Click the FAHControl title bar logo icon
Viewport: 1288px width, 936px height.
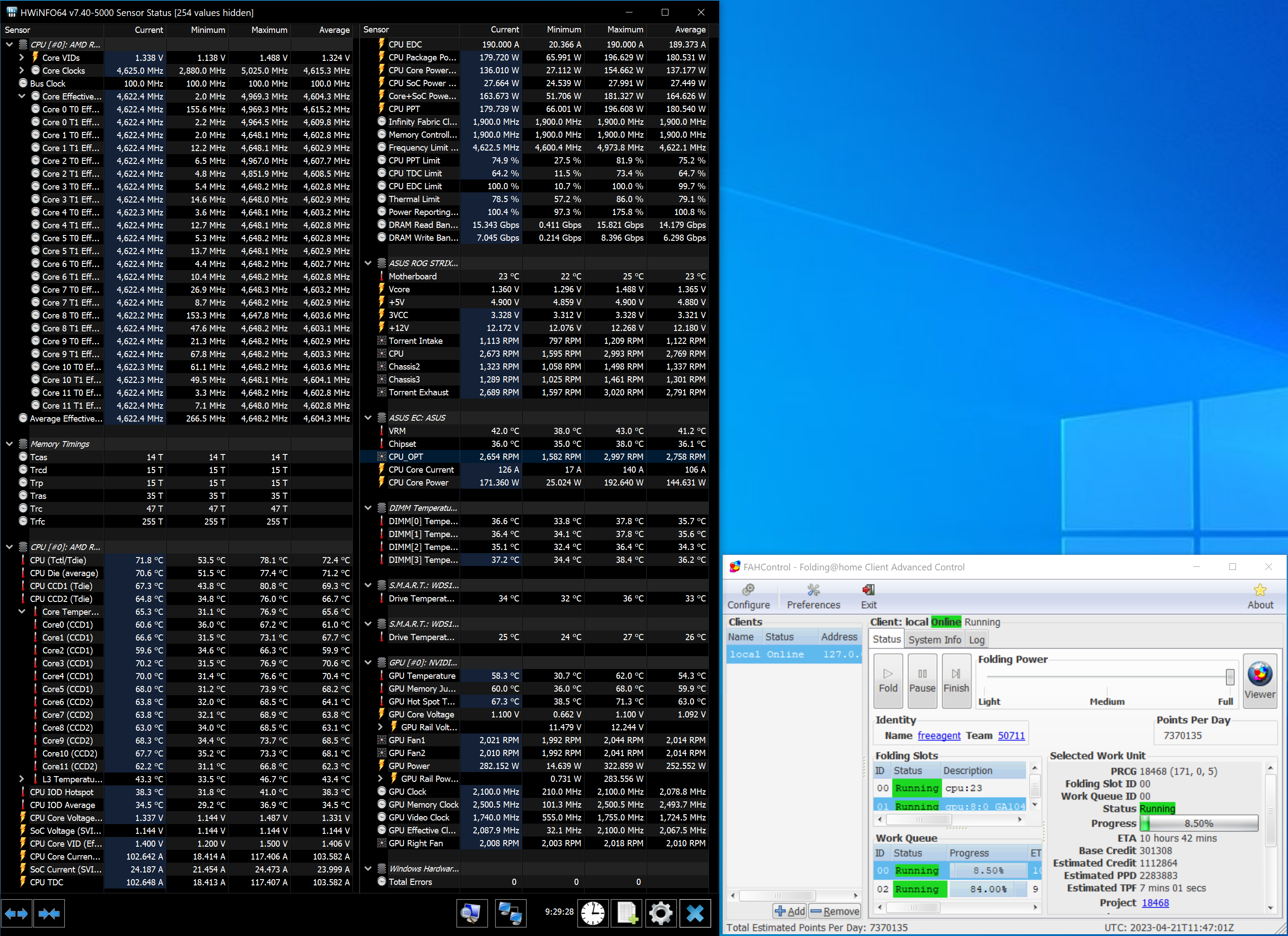coord(735,566)
